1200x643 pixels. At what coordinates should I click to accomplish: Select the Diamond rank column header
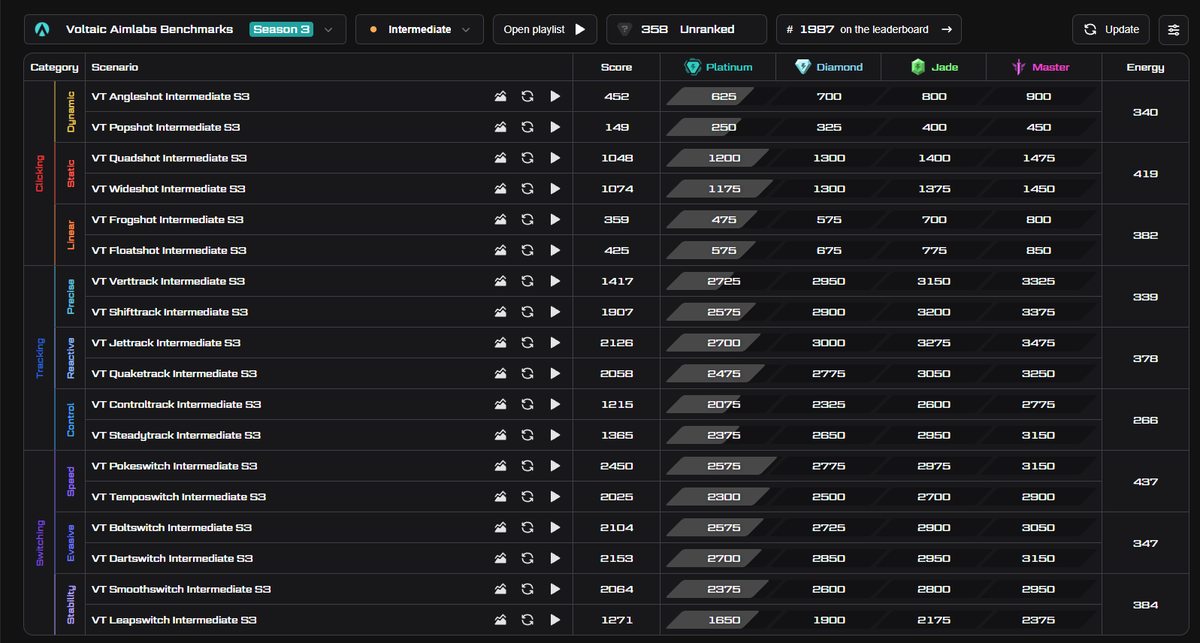click(828, 67)
